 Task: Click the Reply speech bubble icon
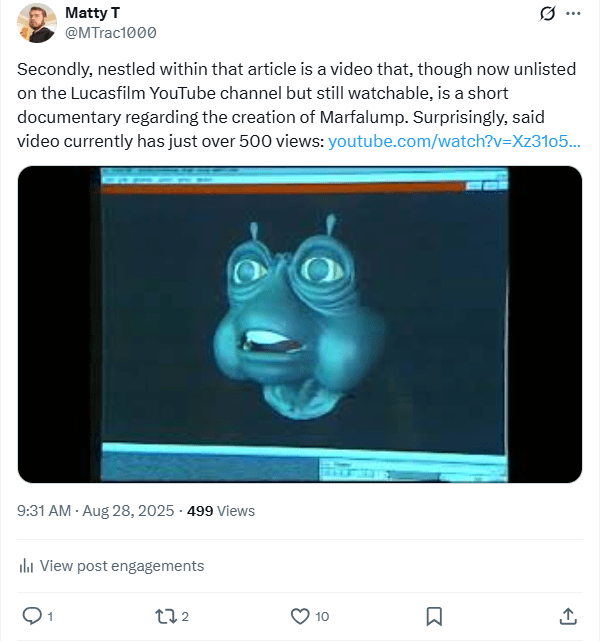pyautogui.click(x=31, y=615)
